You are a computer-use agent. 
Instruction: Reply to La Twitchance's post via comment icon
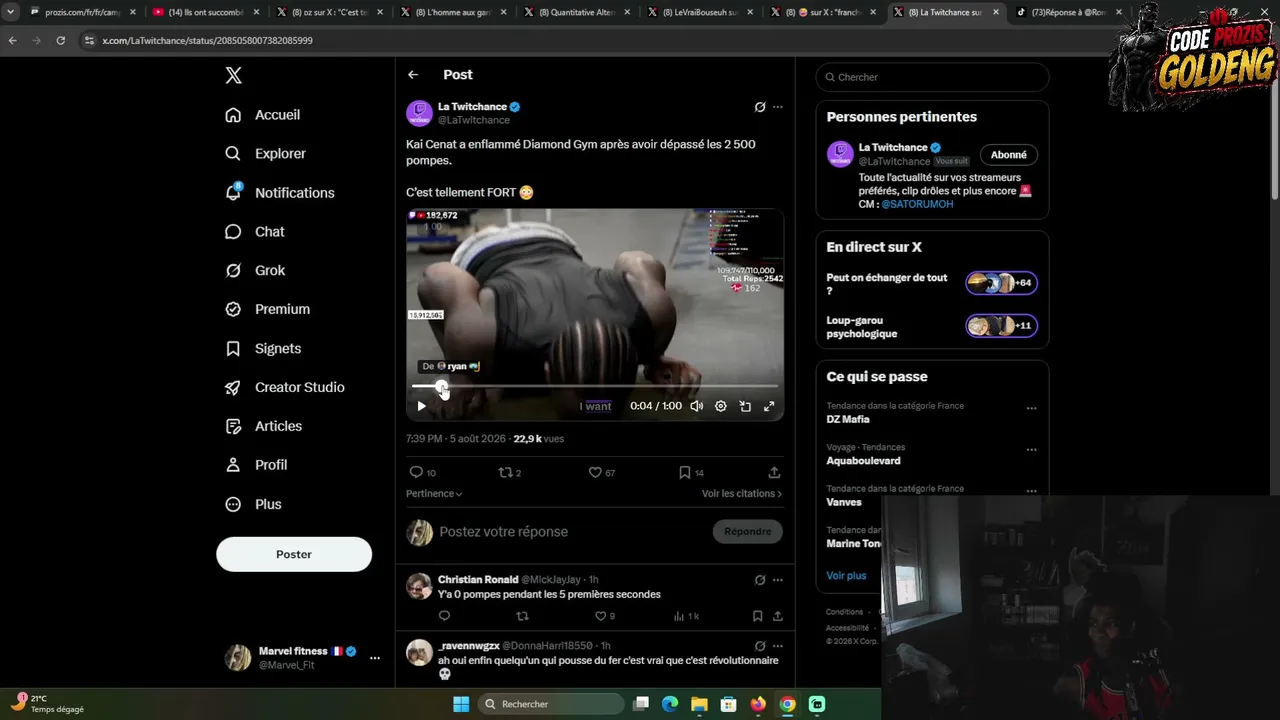(x=416, y=472)
